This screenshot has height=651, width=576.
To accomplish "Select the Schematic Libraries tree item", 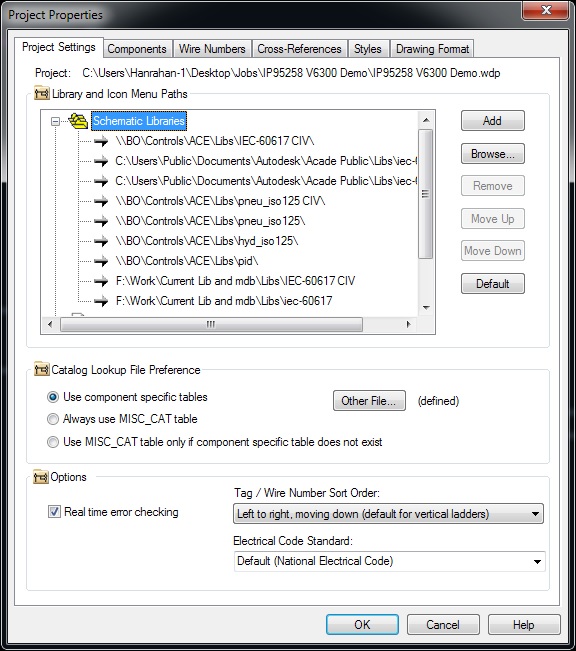I will click(139, 121).
